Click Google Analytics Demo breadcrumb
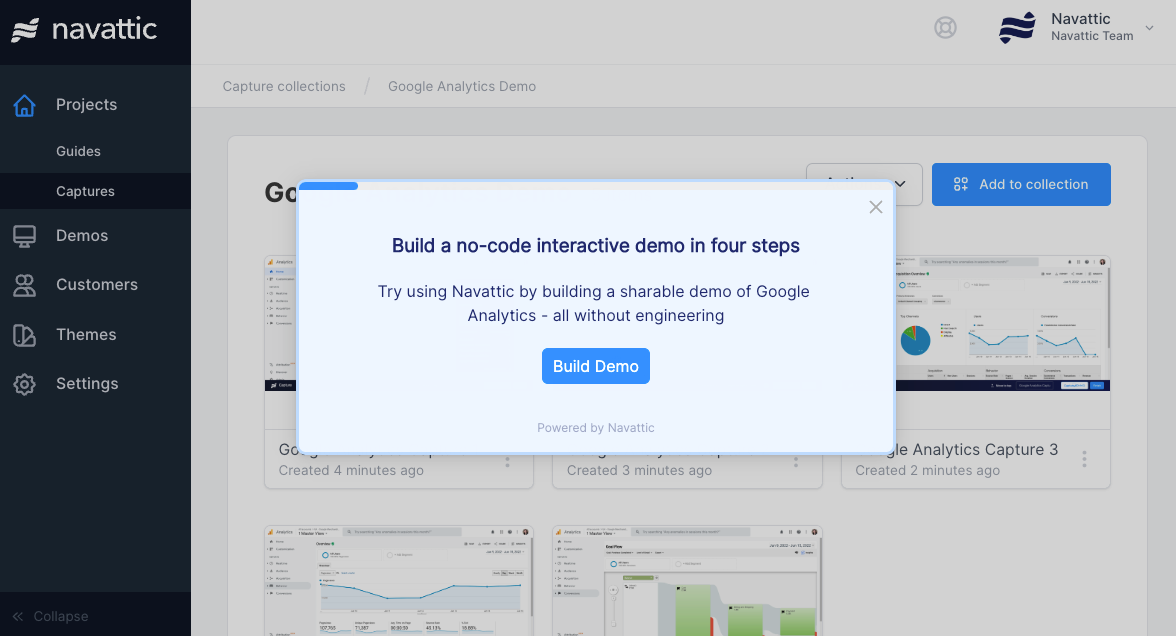 (462, 86)
